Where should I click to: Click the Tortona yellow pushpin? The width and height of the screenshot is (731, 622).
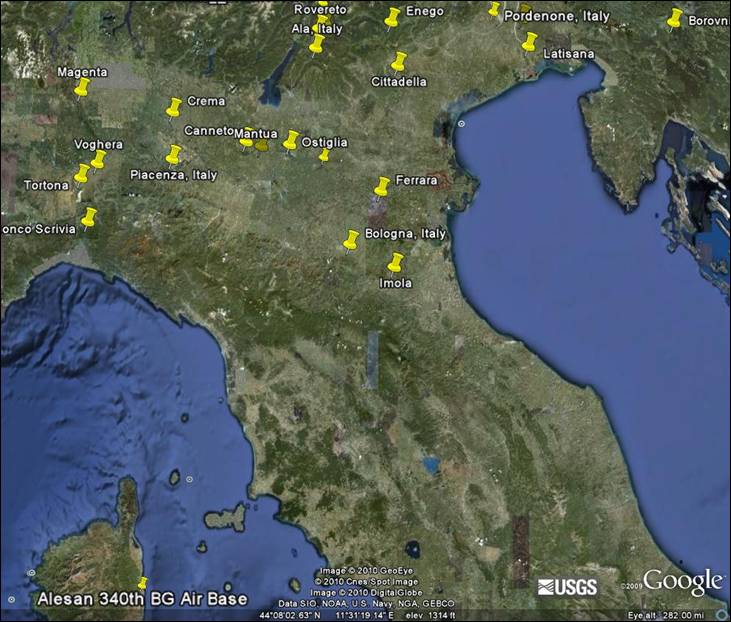(x=82, y=174)
